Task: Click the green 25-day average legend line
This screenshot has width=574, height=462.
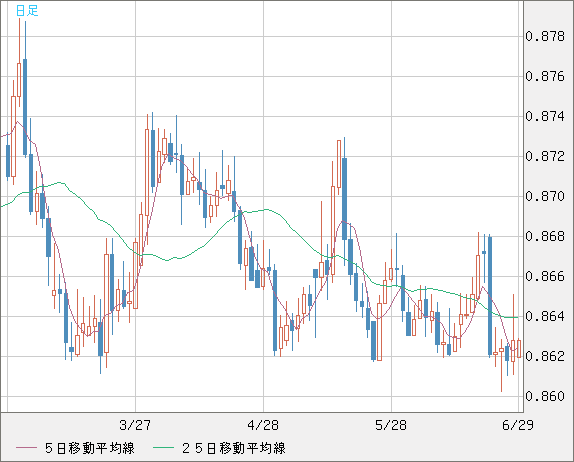Action: [163, 448]
